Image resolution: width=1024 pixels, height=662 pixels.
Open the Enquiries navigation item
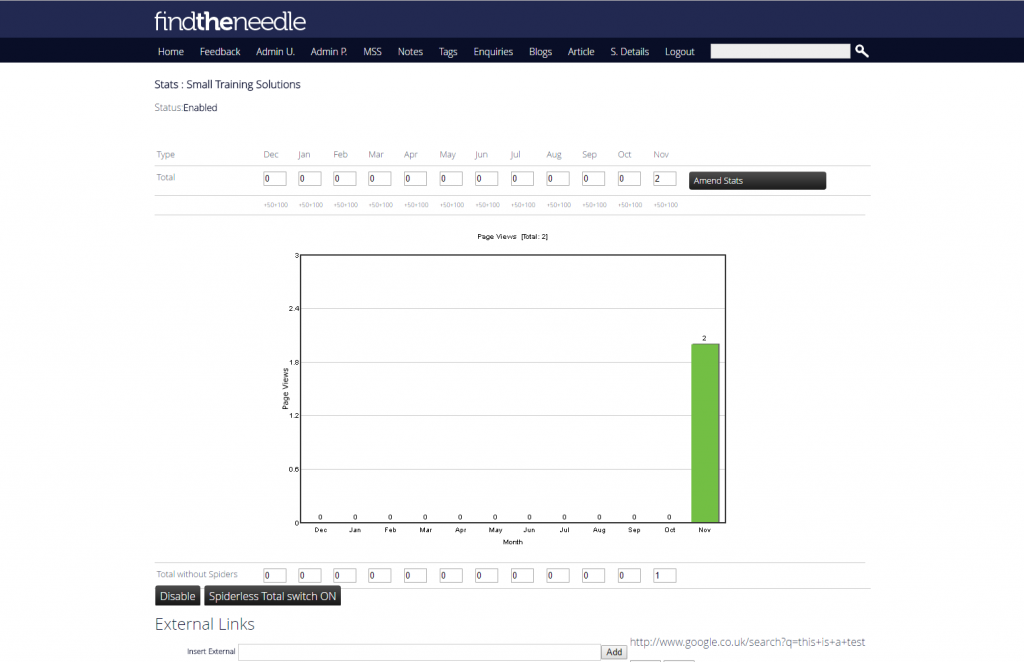[x=493, y=52]
